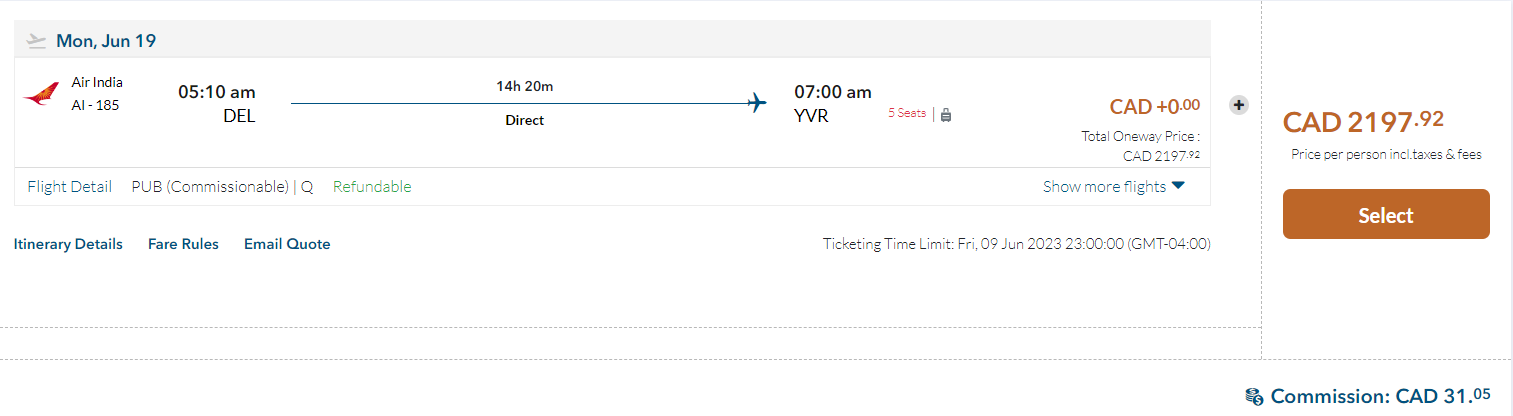Open the Flight Detail link
Viewport: 1513px width, 416px height.
[70, 186]
